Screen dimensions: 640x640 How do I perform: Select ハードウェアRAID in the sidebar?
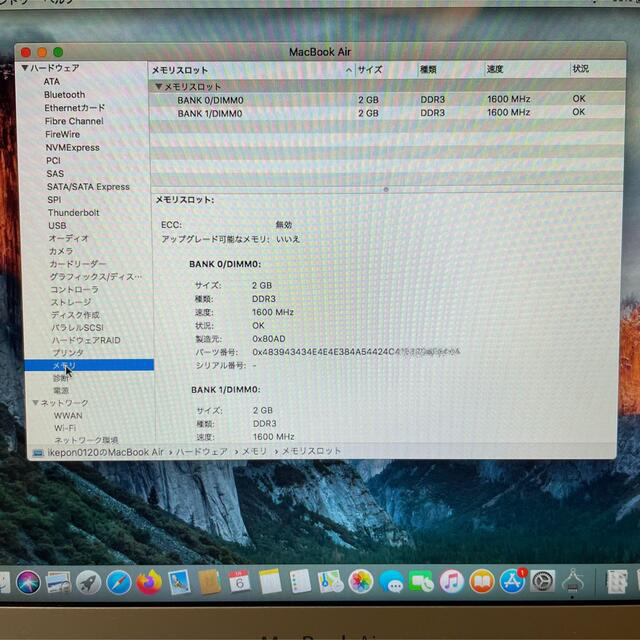[86, 340]
